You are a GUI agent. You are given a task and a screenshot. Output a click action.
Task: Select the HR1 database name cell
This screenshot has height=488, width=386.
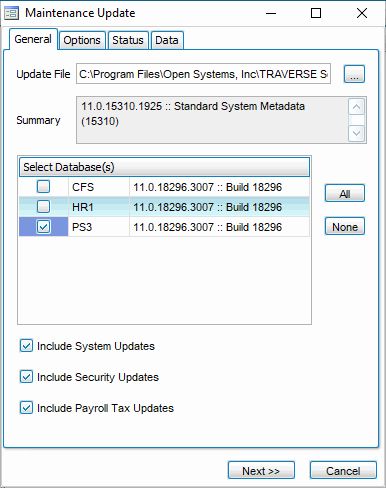click(x=99, y=207)
